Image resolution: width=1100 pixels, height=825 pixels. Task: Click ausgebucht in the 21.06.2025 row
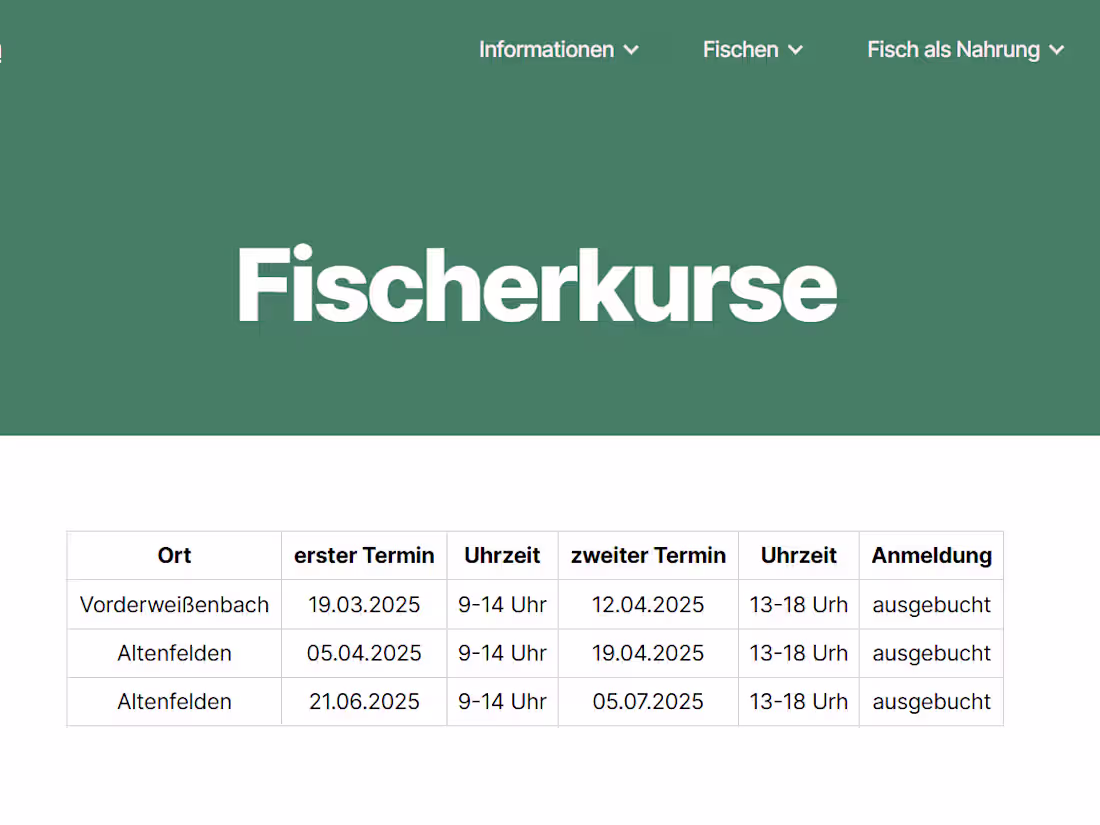point(932,702)
